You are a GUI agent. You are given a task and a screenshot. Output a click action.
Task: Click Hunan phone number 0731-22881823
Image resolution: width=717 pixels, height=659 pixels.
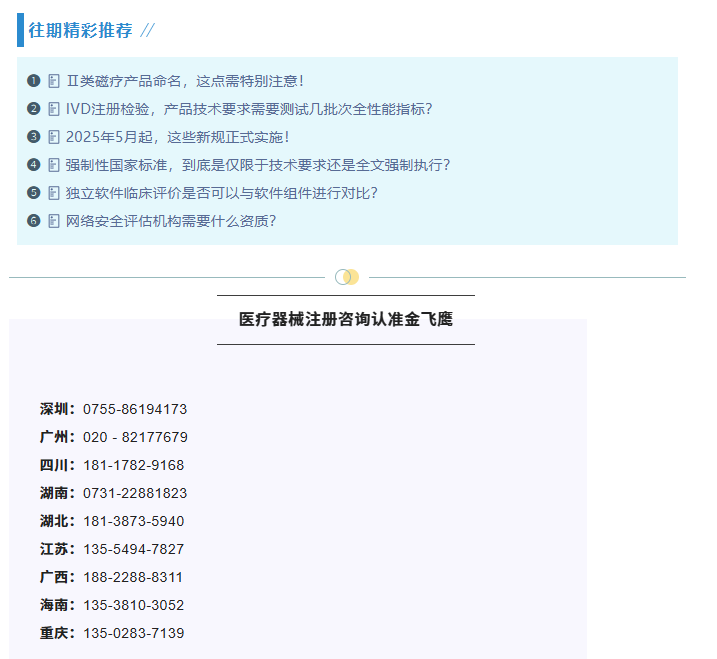135,493
